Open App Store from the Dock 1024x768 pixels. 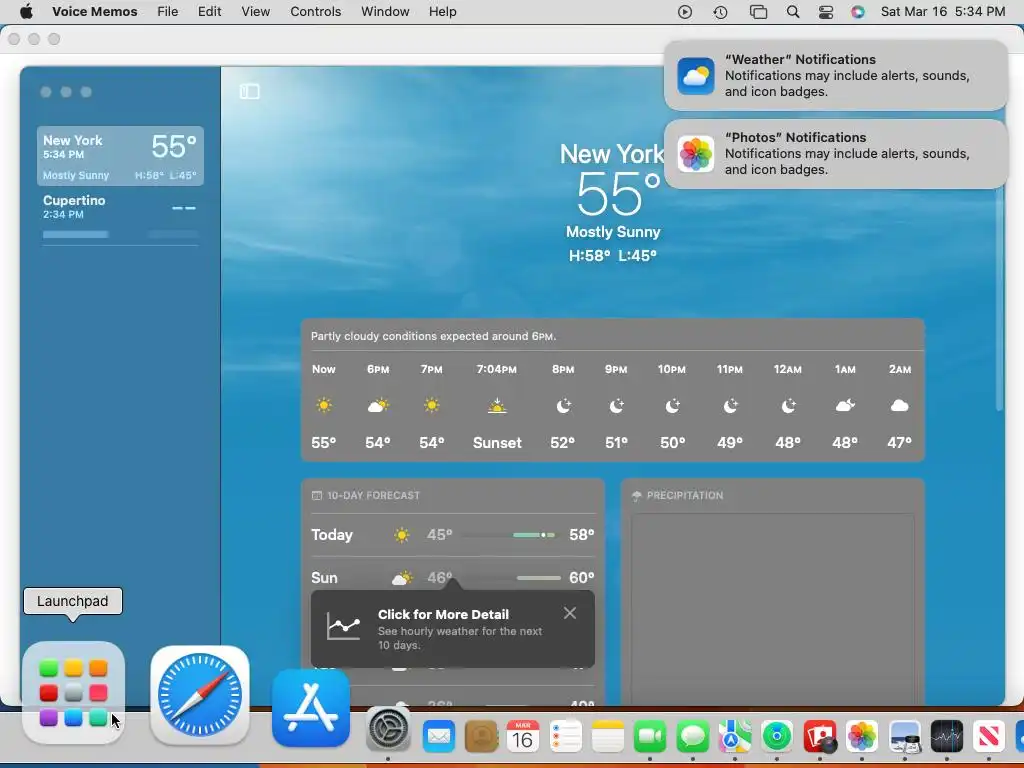(x=311, y=709)
